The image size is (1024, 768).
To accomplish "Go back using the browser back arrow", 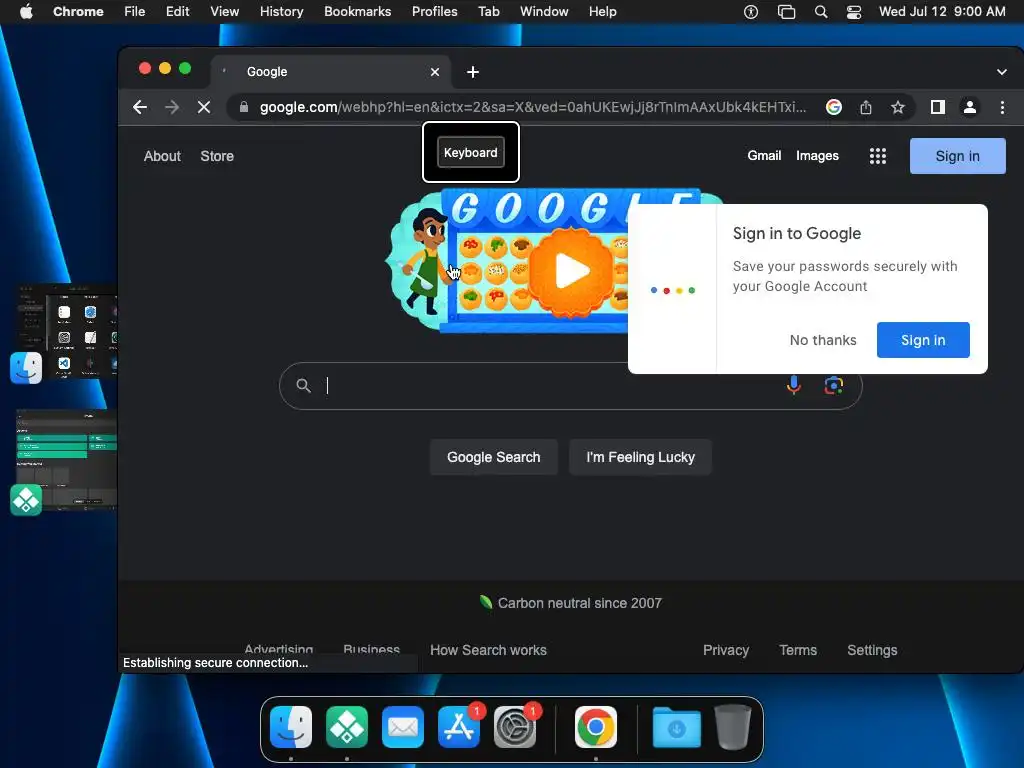I will [140, 107].
